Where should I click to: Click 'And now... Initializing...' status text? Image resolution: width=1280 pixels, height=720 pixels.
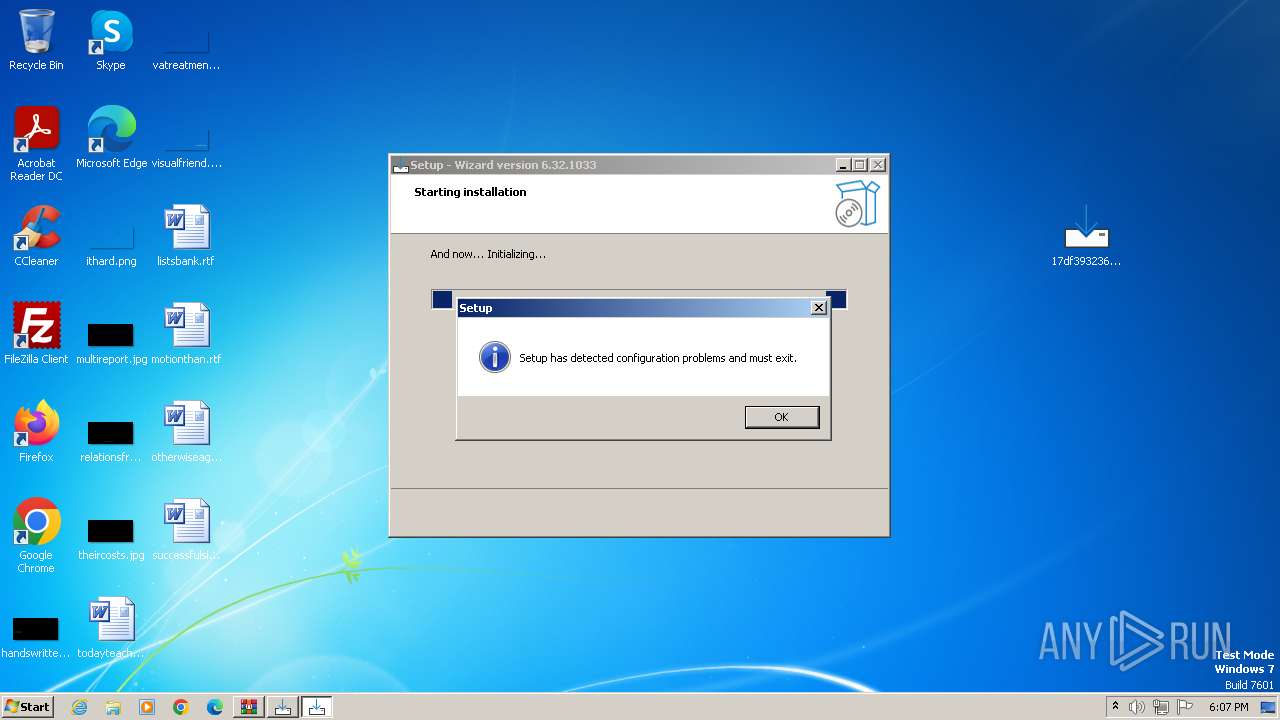(488, 254)
